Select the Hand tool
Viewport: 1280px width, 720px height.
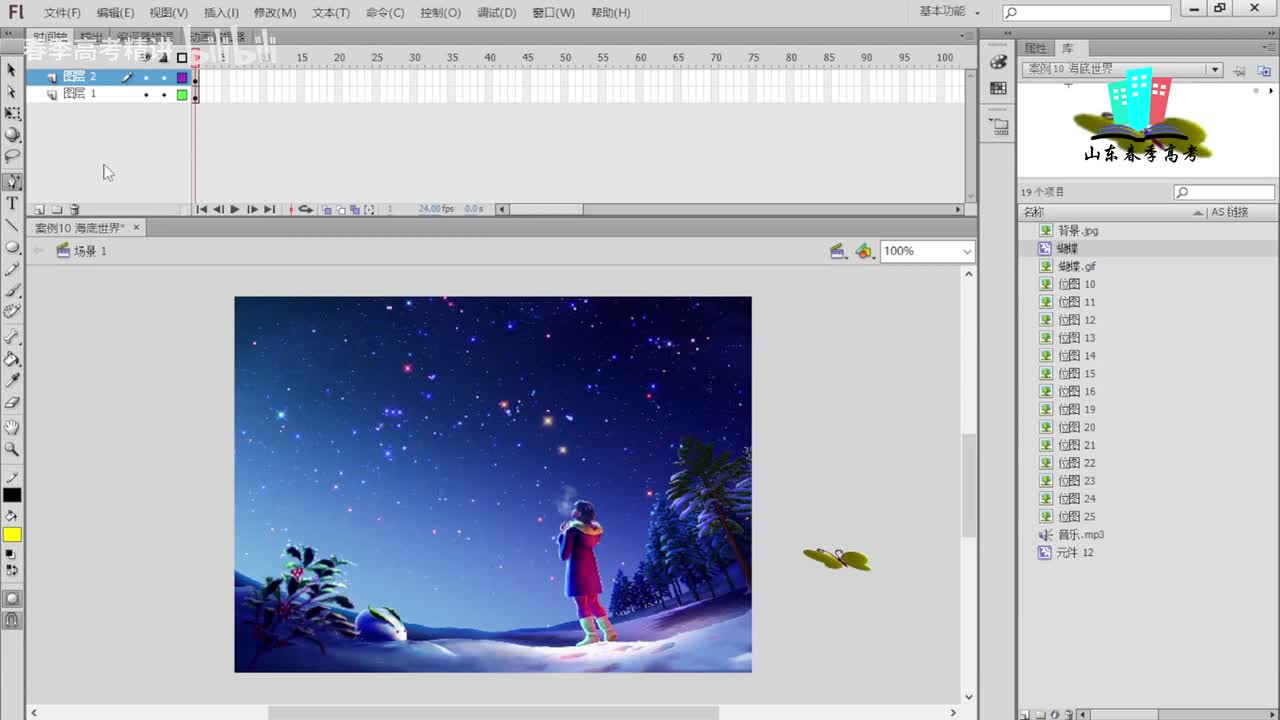12,428
